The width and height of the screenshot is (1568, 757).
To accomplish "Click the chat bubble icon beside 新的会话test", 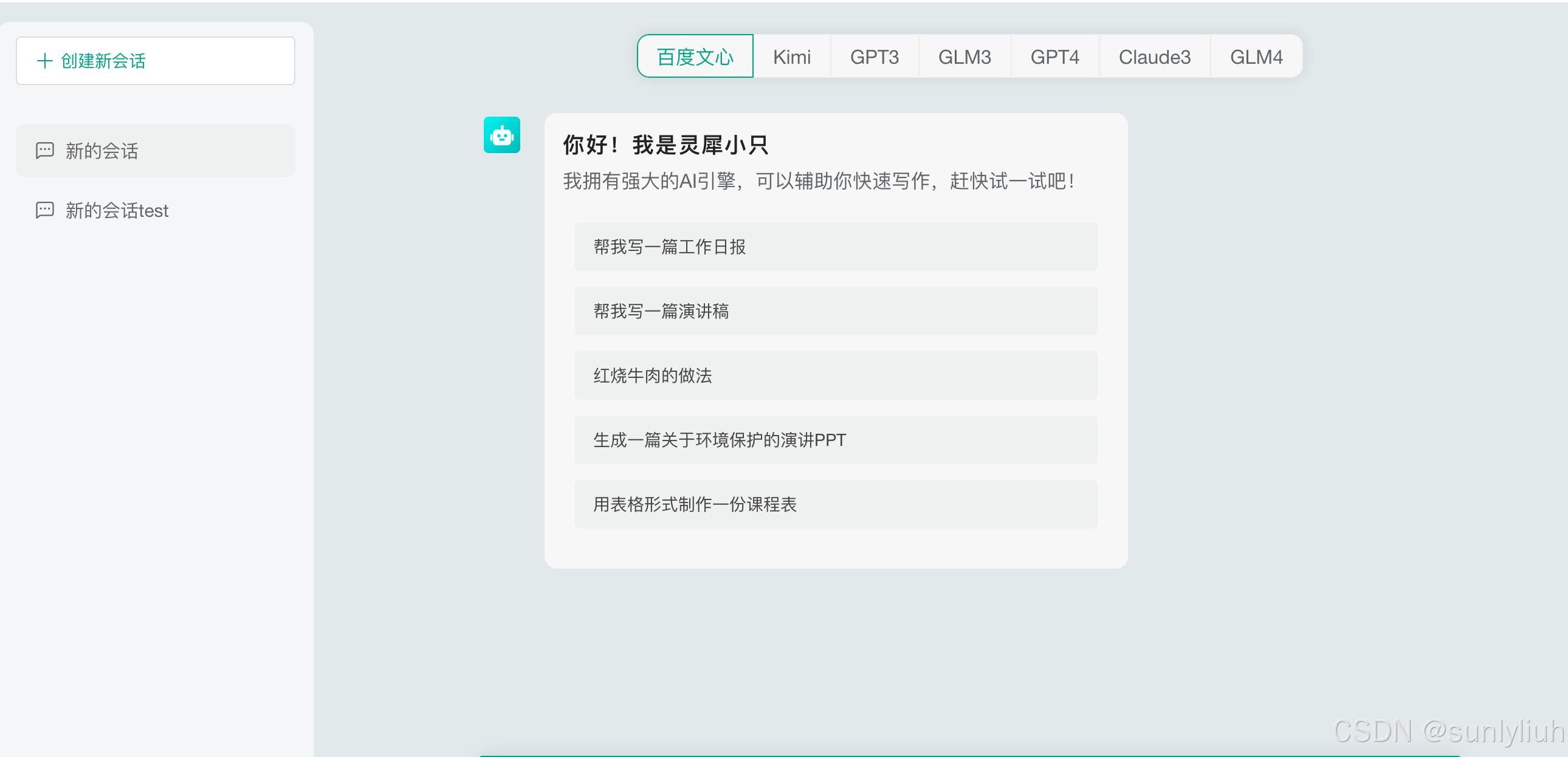I will point(45,210).
